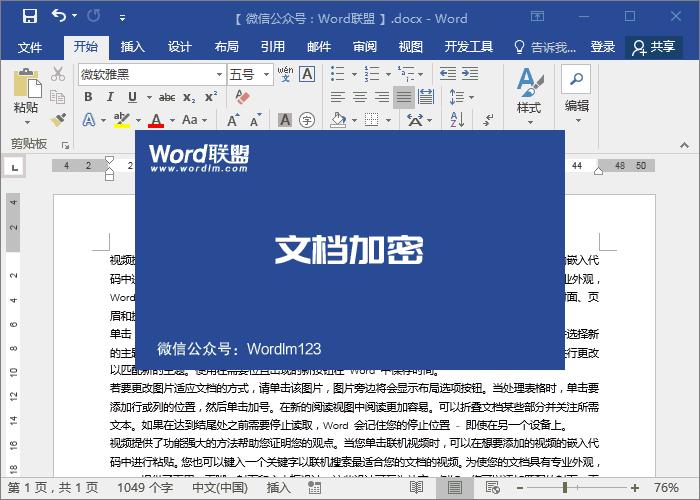Open the 样式 styles gallery
The image size is (700, 500).
(529, 96)
